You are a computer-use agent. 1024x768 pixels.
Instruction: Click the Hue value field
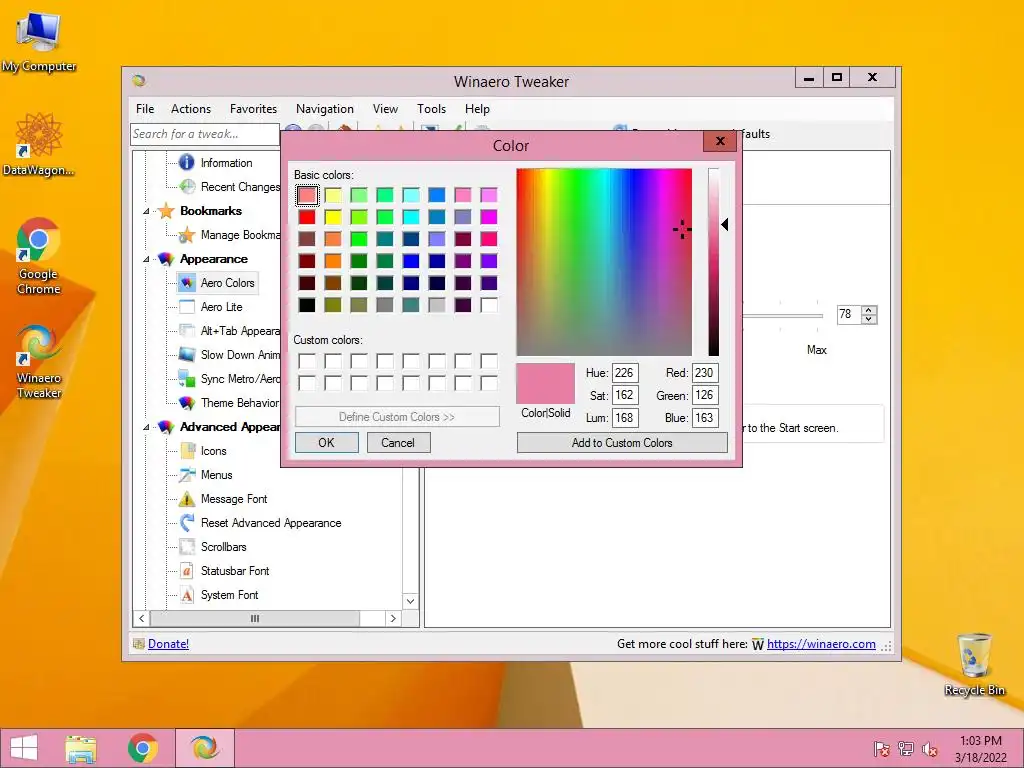(x=625, y=373)
